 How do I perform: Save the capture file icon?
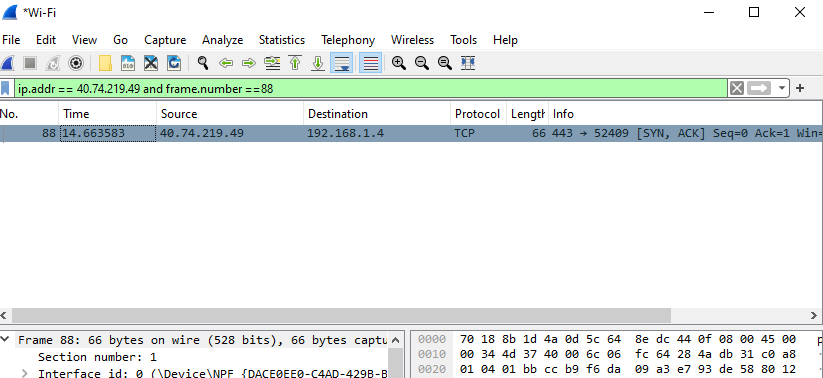128,64
